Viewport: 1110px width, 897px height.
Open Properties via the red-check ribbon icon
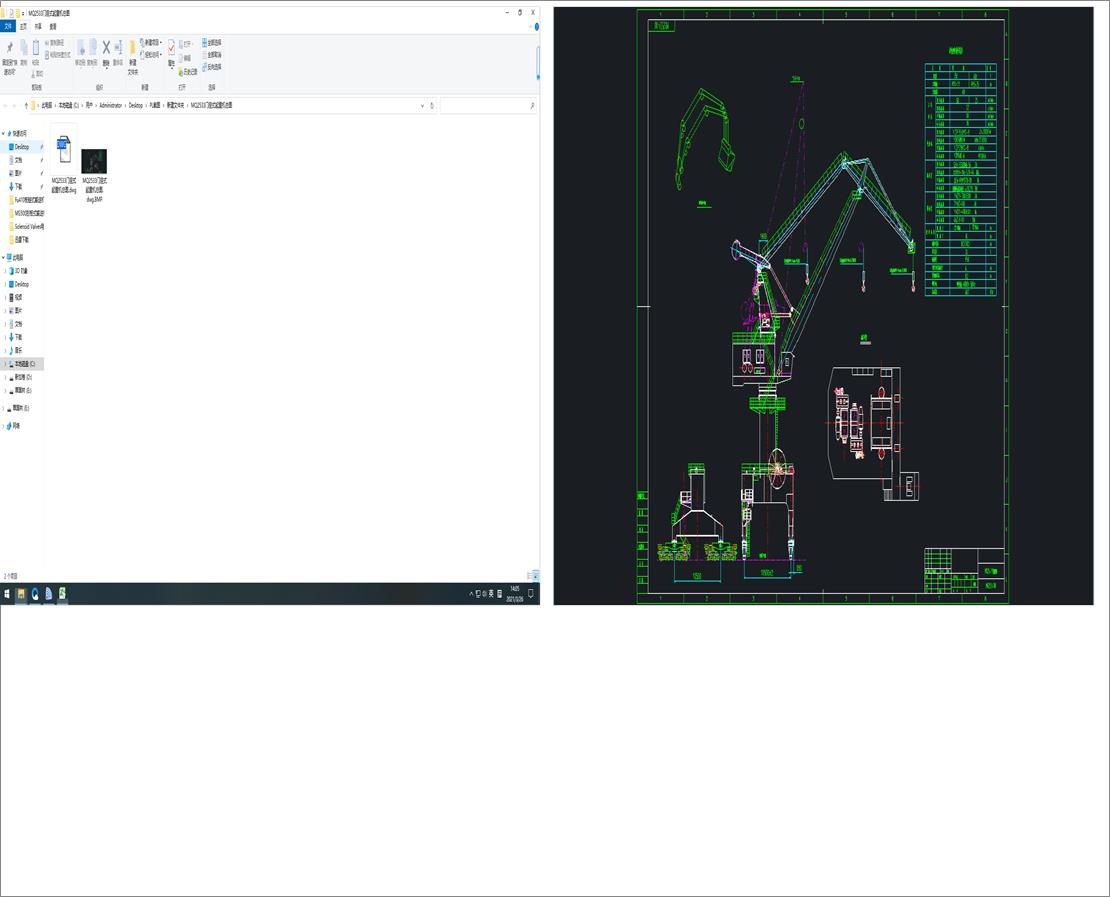tap(171, 45)
